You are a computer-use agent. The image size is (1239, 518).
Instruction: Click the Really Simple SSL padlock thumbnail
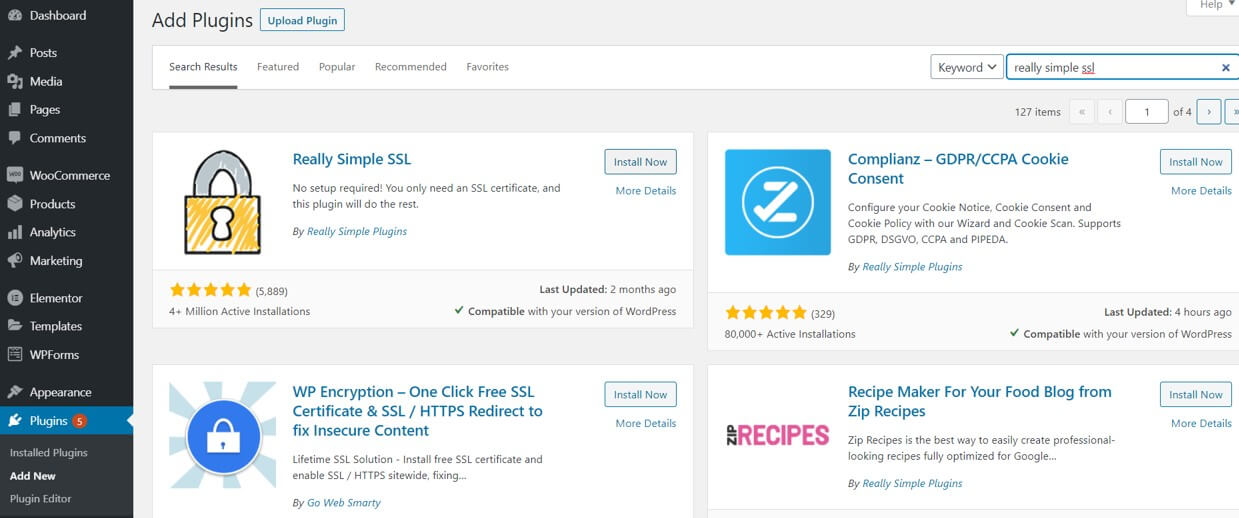[x=222, y=203]
